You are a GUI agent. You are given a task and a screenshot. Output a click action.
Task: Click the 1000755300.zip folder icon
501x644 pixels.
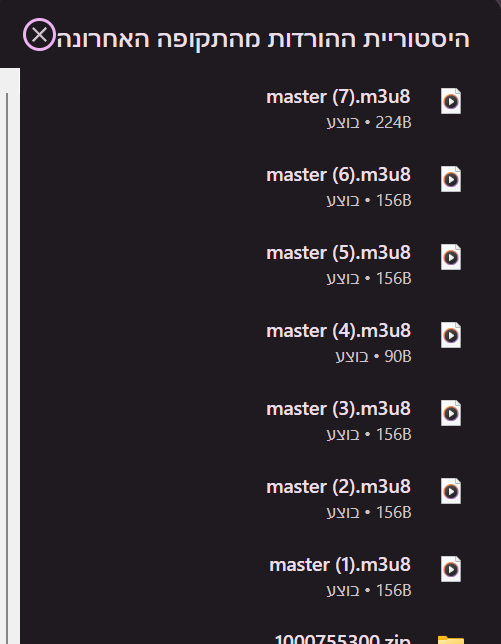[x=451, y=639]
